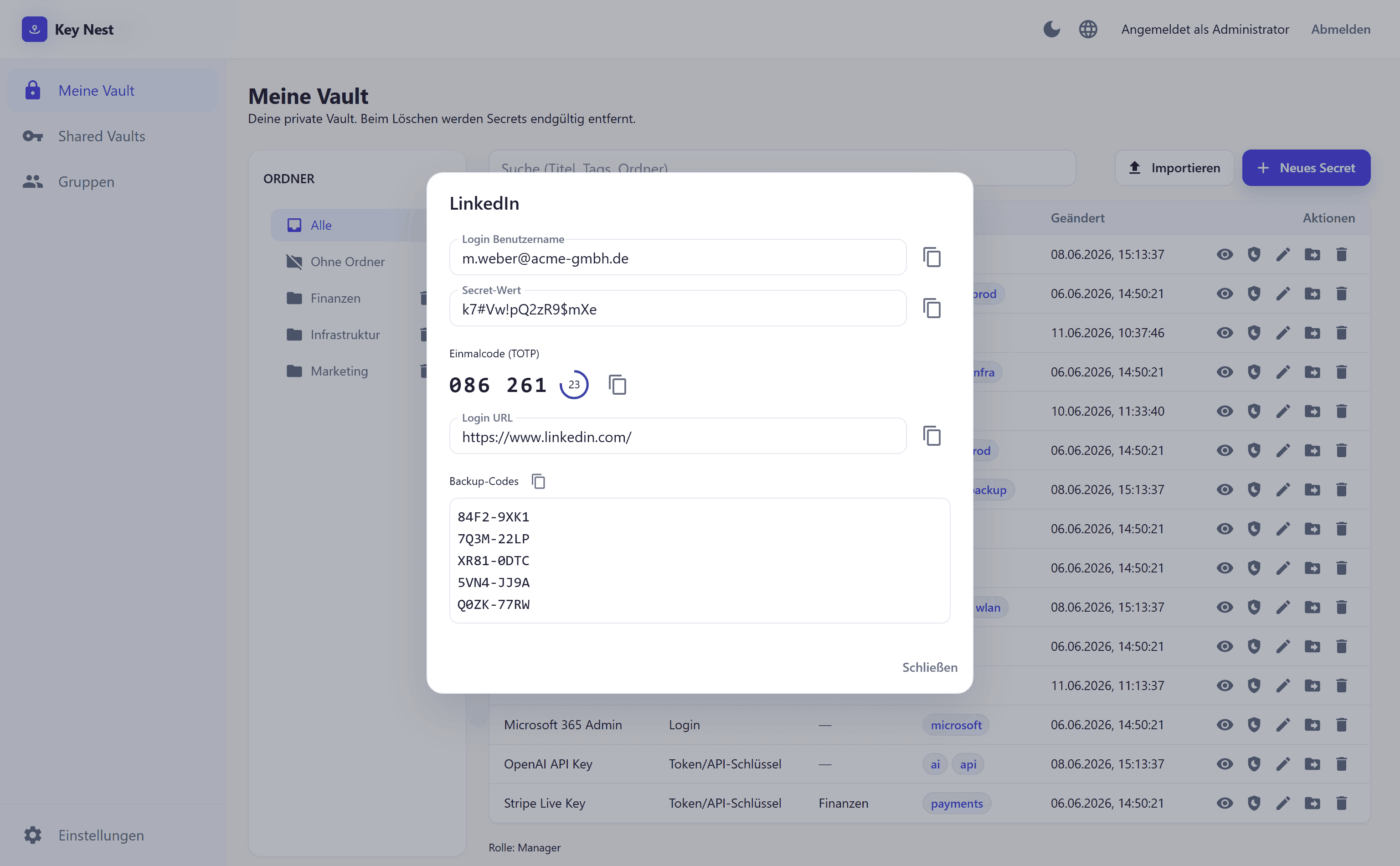This screenshot has height=866, width=1400.
Task: Select the Infrastruktur folder
Action: click(x=345, y=335)
